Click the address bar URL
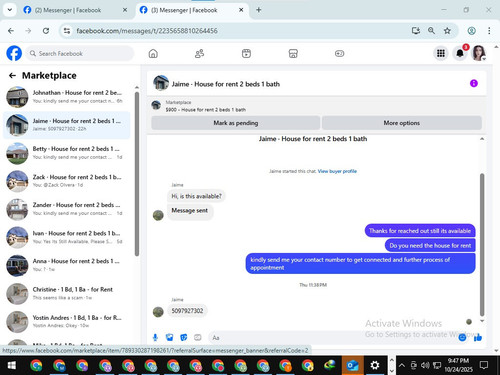Screen dimensions: 500x375 pyautogui.click(x=147, y=31)
